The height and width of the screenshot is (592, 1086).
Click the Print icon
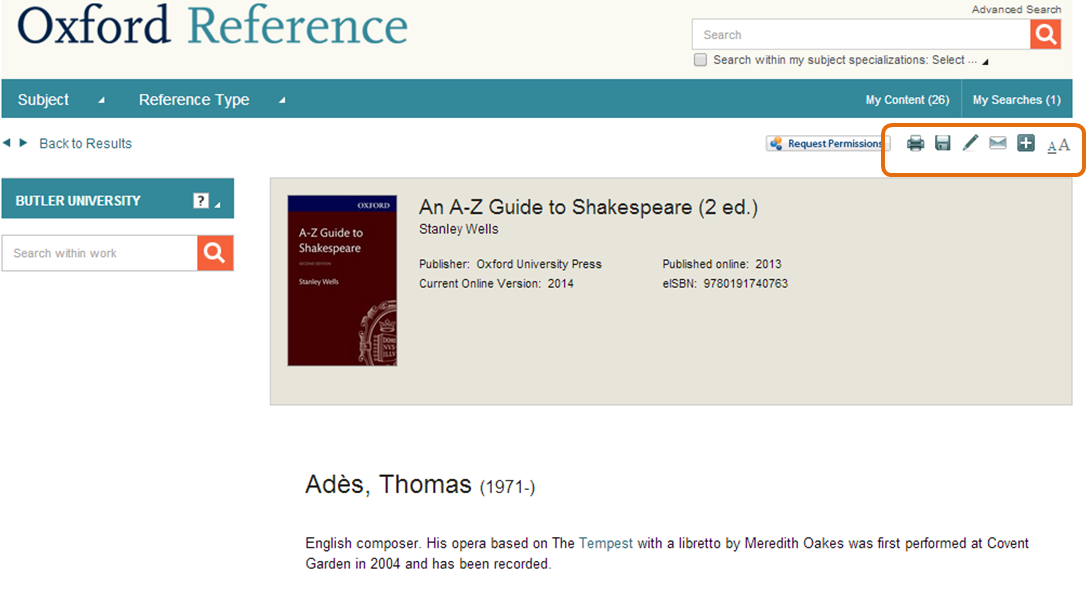pos(915,143)
